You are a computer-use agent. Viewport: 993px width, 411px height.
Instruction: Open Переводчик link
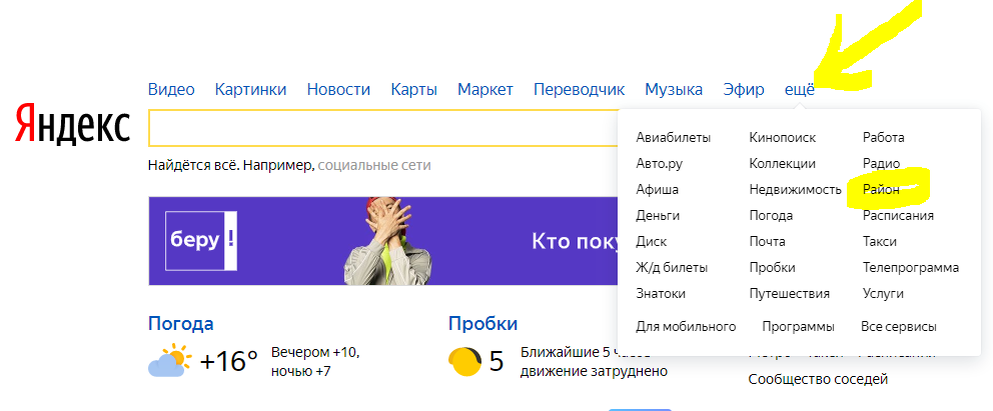(x=579, y=89)
